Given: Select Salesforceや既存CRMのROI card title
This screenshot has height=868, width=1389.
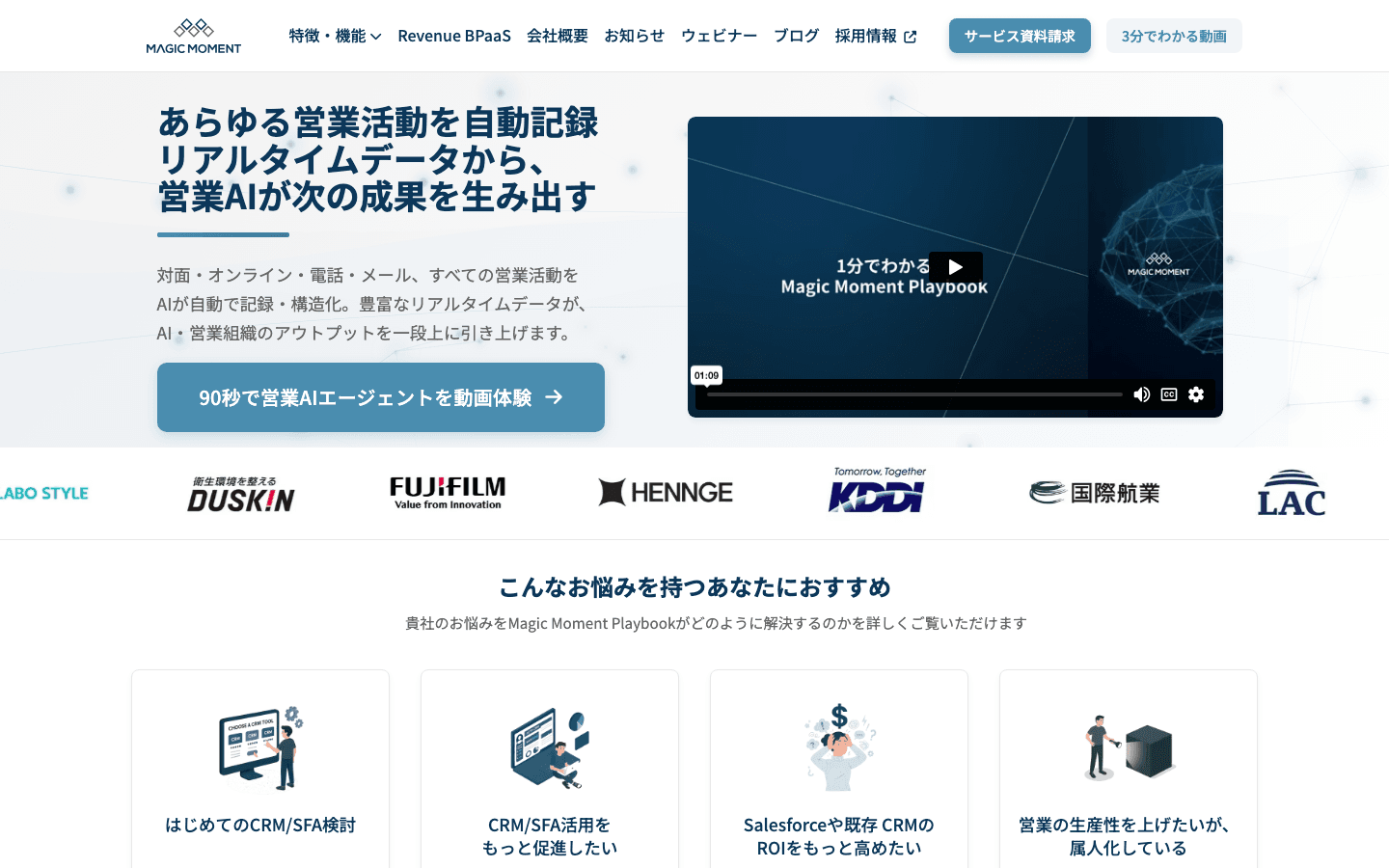Looking at the screenshot, I should [x=839, y=837].
